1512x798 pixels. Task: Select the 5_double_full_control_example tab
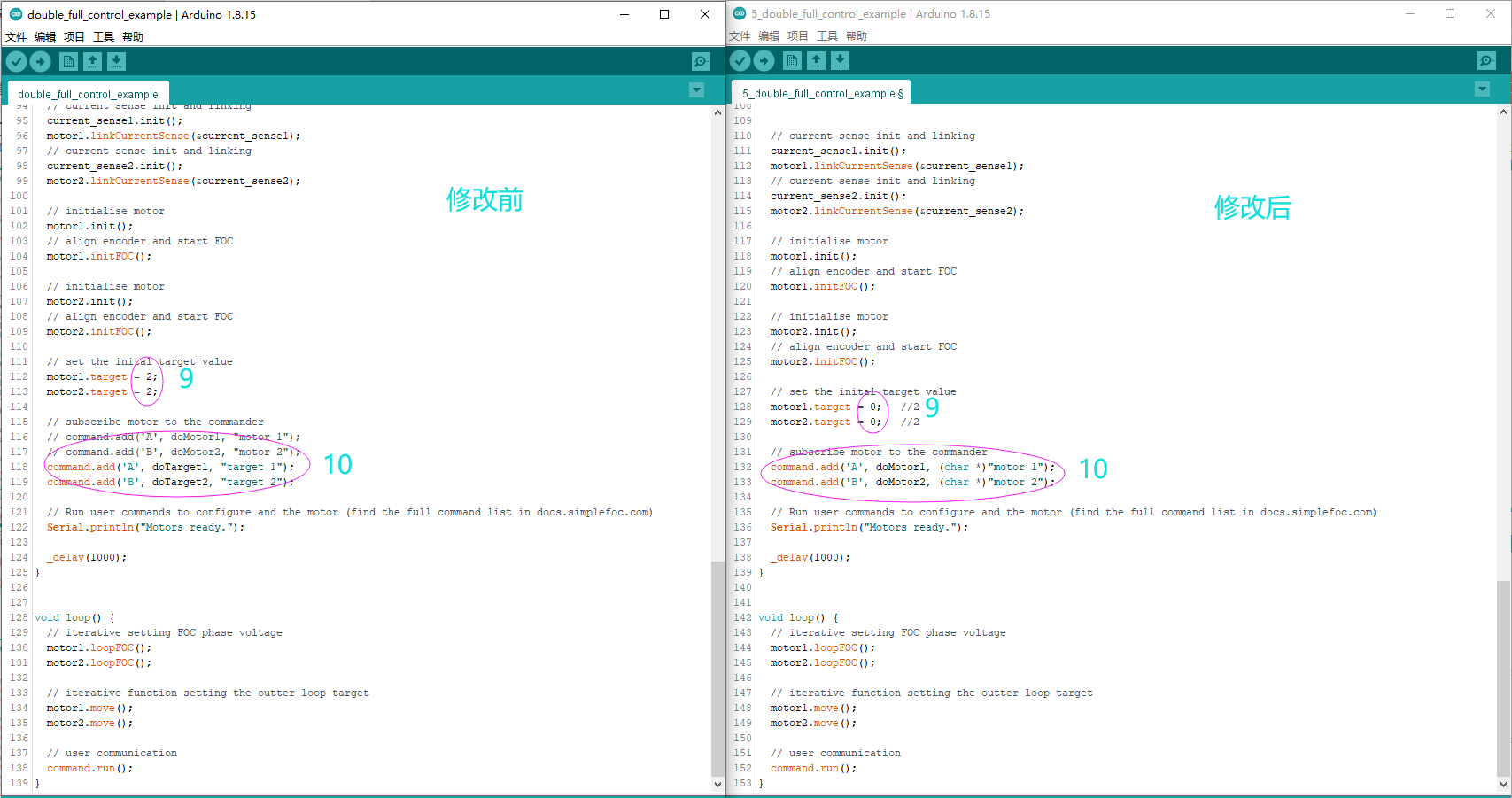click(820, 92)
